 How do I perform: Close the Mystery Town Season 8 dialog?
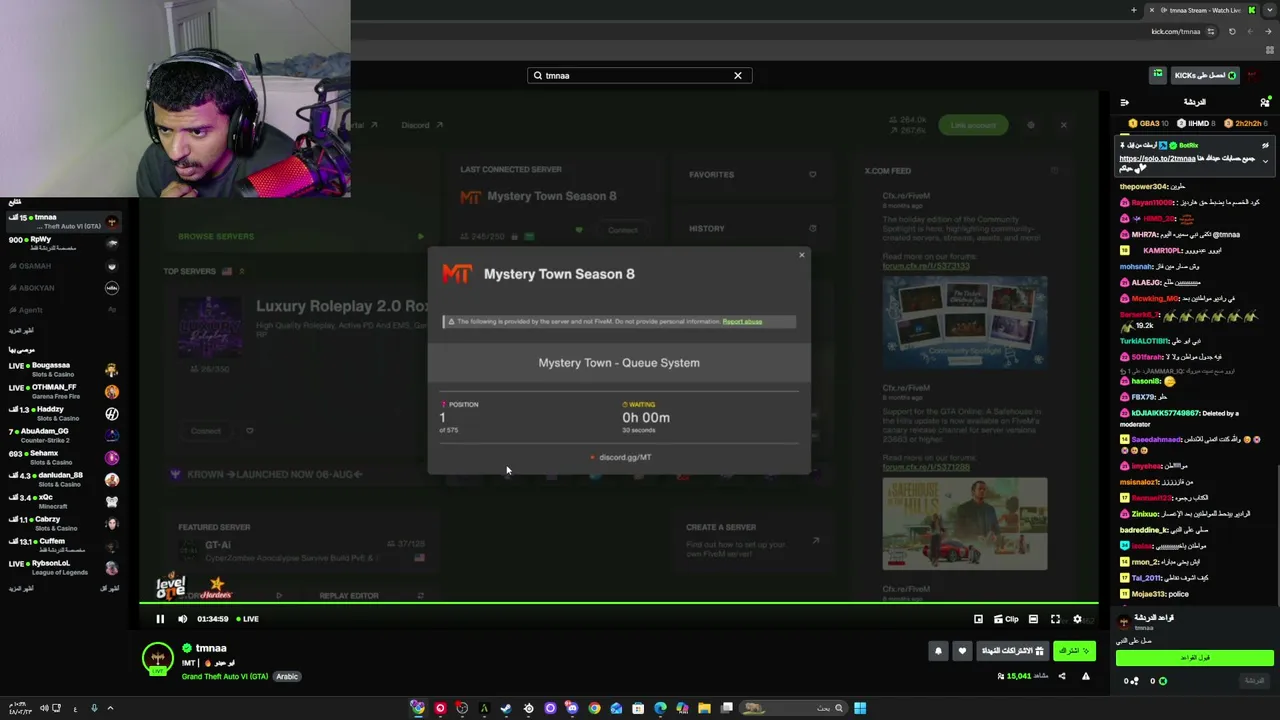point(801,255)
